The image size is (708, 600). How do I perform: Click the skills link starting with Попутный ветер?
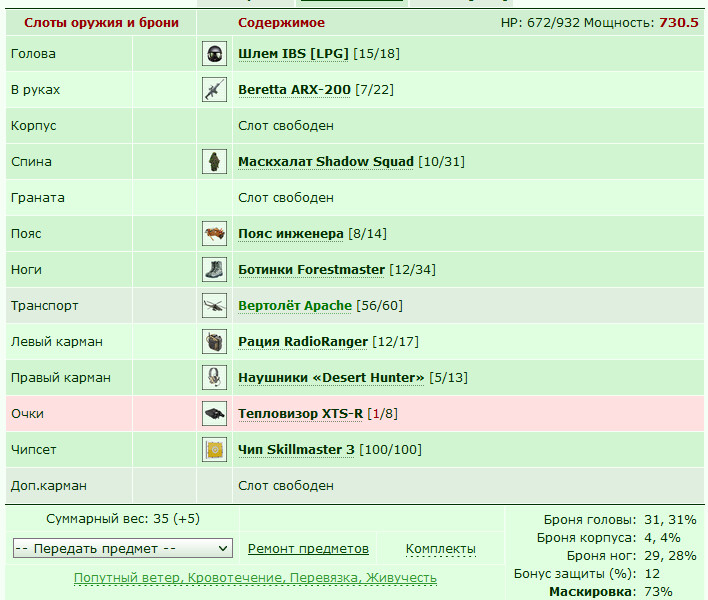pyautogui.click(x=255, y=578)
